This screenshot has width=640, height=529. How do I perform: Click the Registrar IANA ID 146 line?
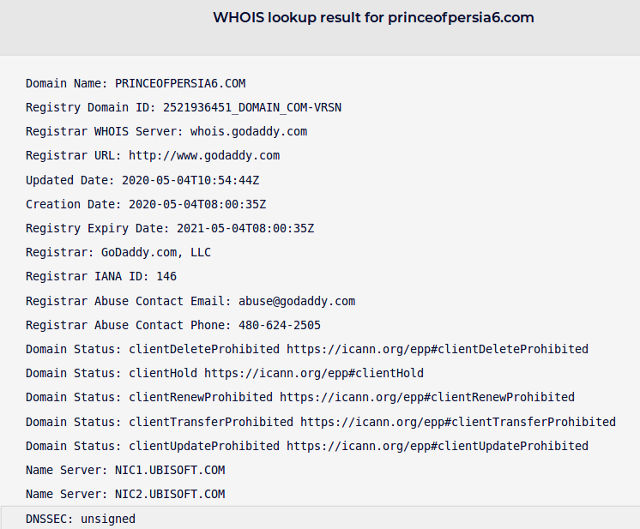point(101,276)
